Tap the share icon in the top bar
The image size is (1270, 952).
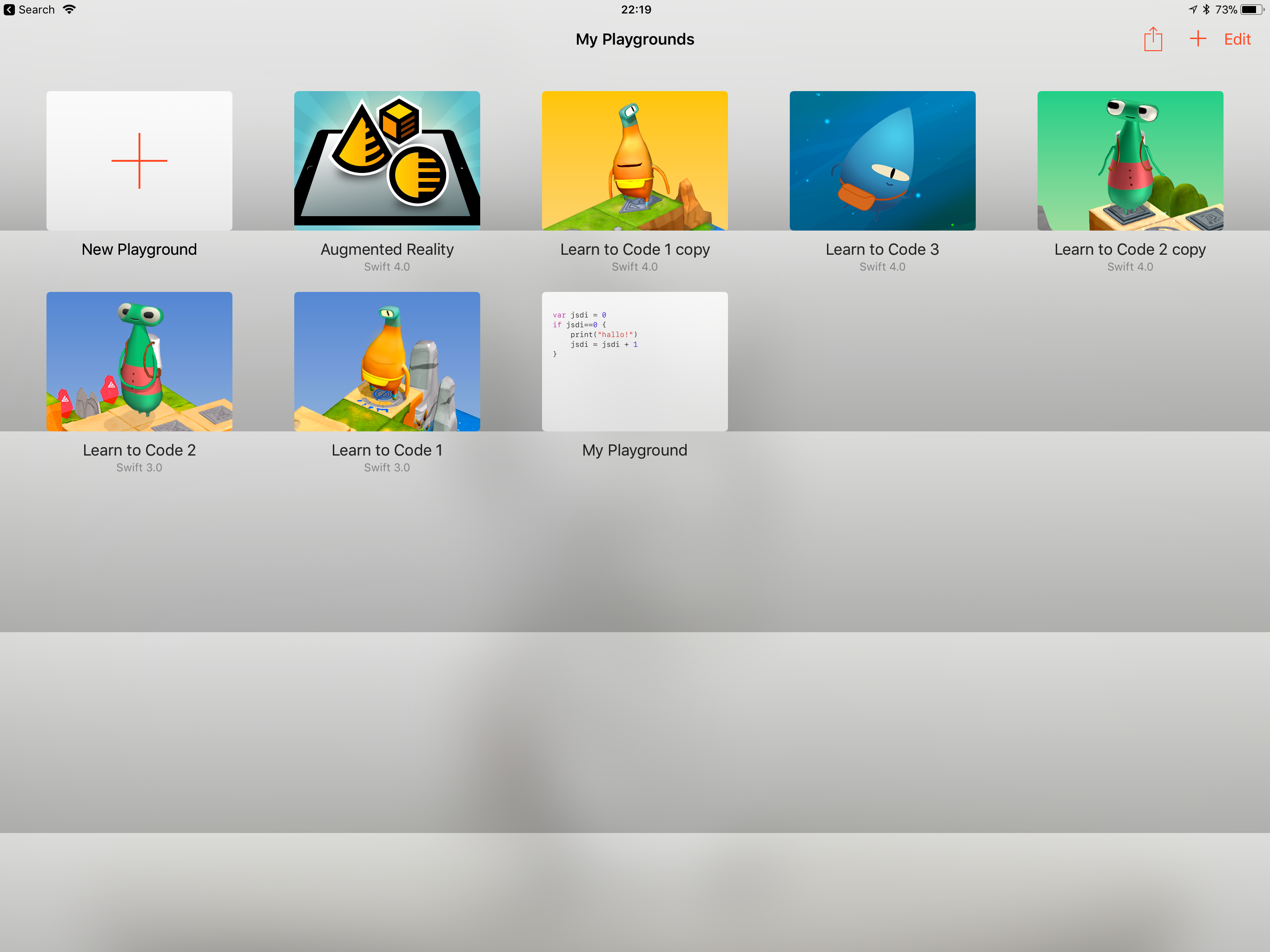point(1153,39)
